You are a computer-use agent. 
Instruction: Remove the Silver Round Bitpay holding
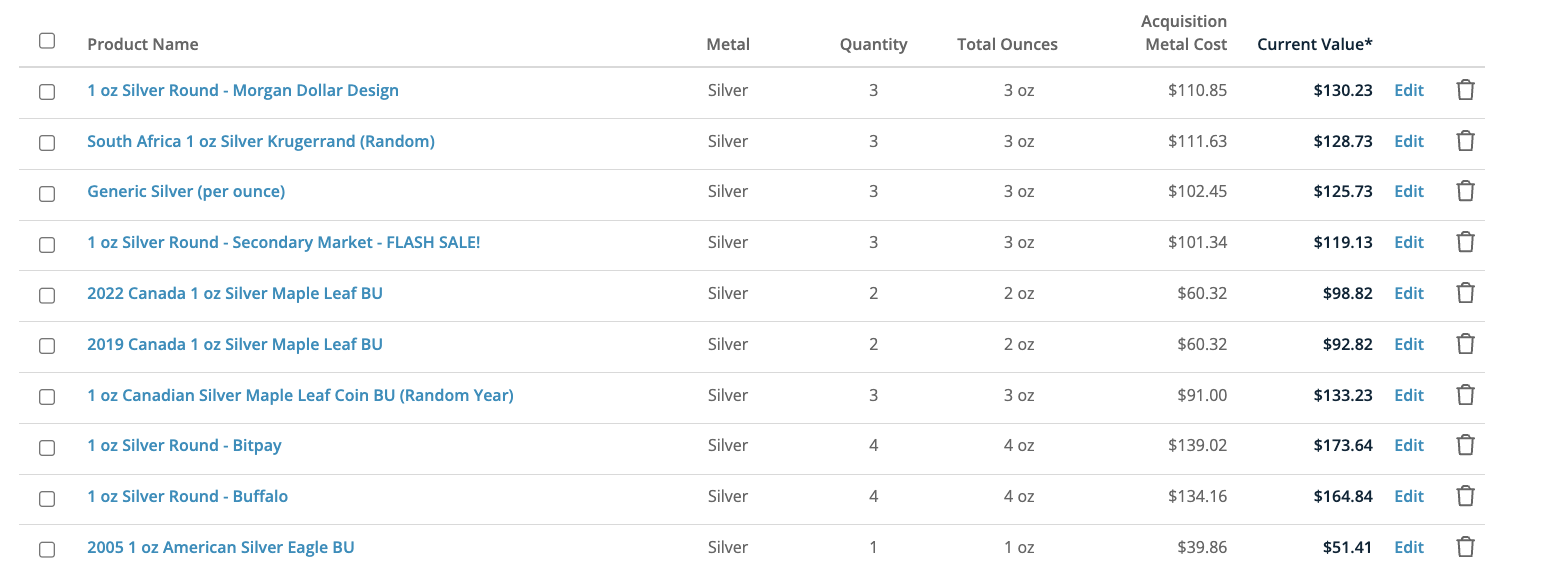pos(1465,445)
